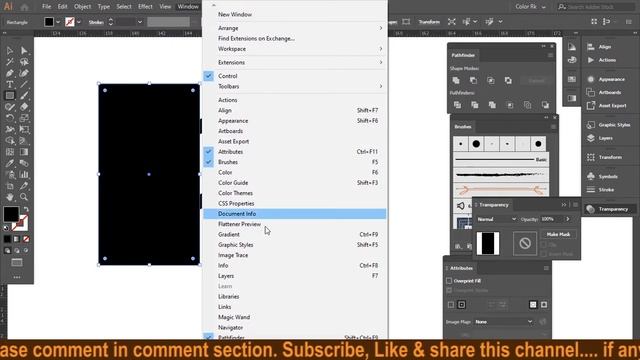The width and height of the screenshot is (640, 360).
Task: Select the Paintbrush tool
Action: click(x=24, y=96)
